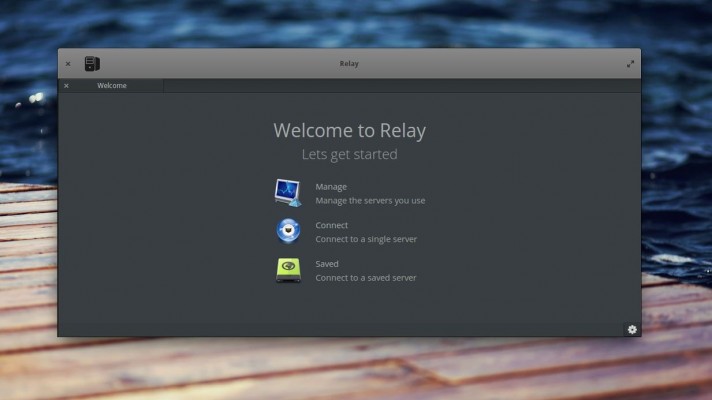The width and height of the screenshot is (712, 400).
Task: Select the Welcome tab
Action: click(111, 85)
